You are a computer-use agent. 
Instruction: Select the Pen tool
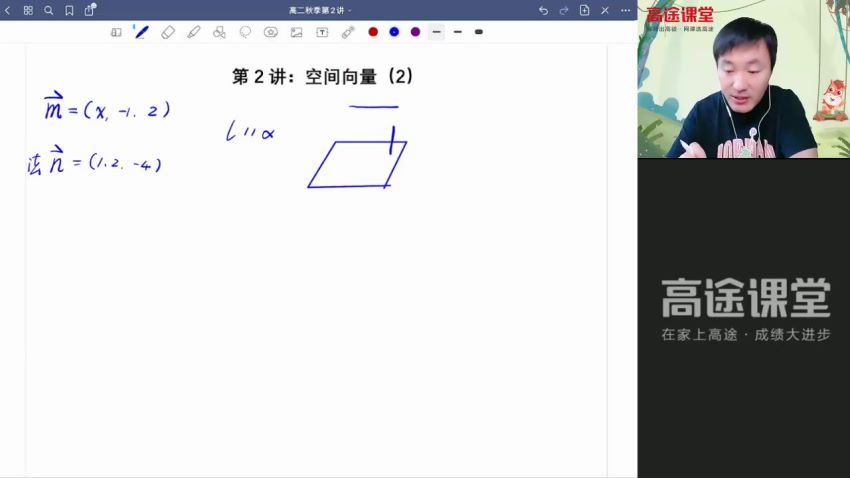(x=141, y=32)
